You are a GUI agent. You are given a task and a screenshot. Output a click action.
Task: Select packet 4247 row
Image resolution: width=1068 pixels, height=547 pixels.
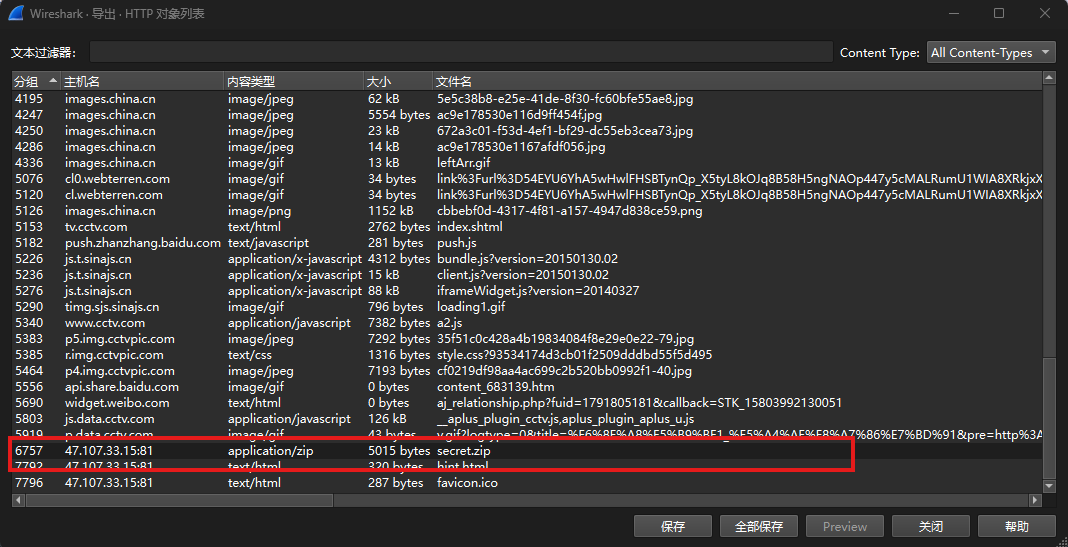(527, 115)
